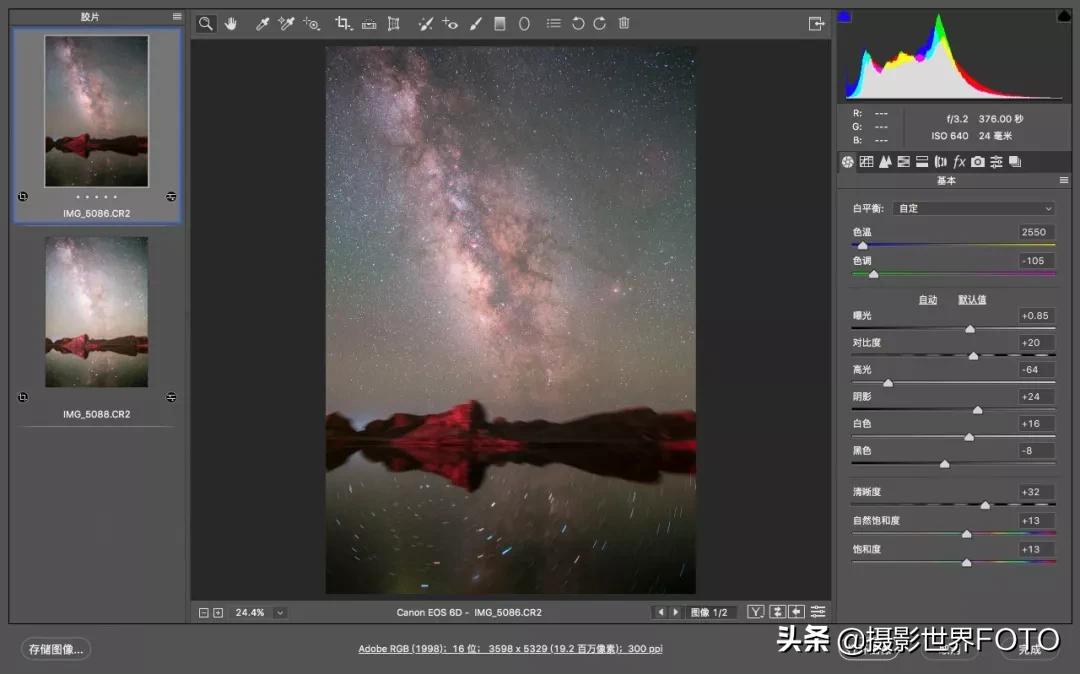Open the fx Effects panel
The width and height of the screenshot is (1080, 674).
point(959,161)
